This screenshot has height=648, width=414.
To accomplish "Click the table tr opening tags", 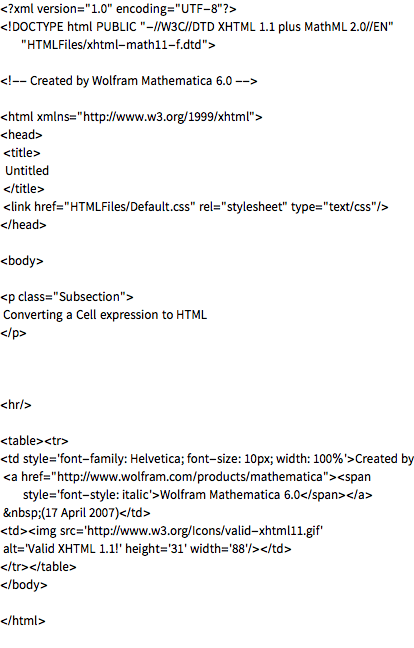I will 35,441.
